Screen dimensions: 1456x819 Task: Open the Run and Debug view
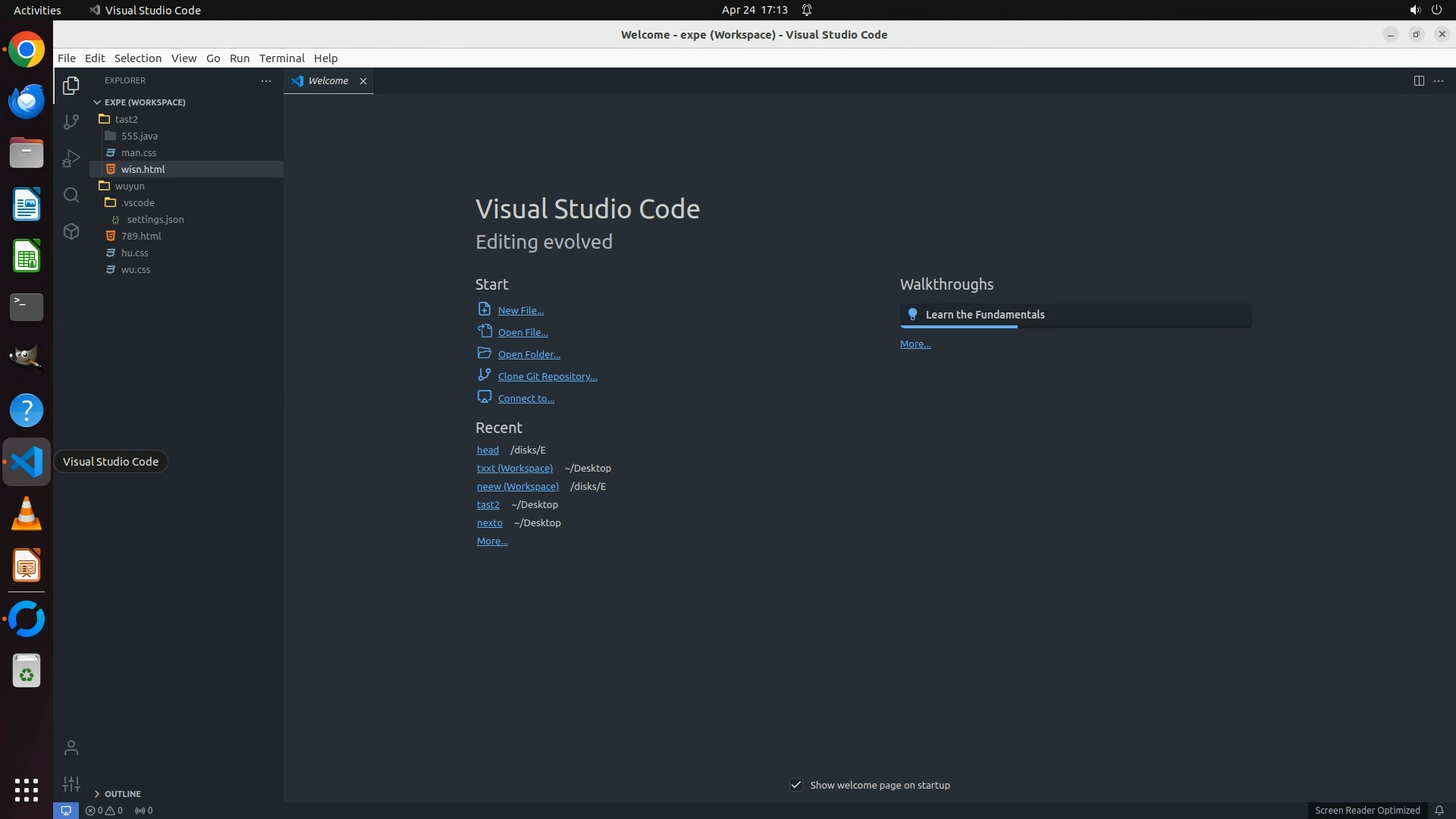click(x=71, y=158)
